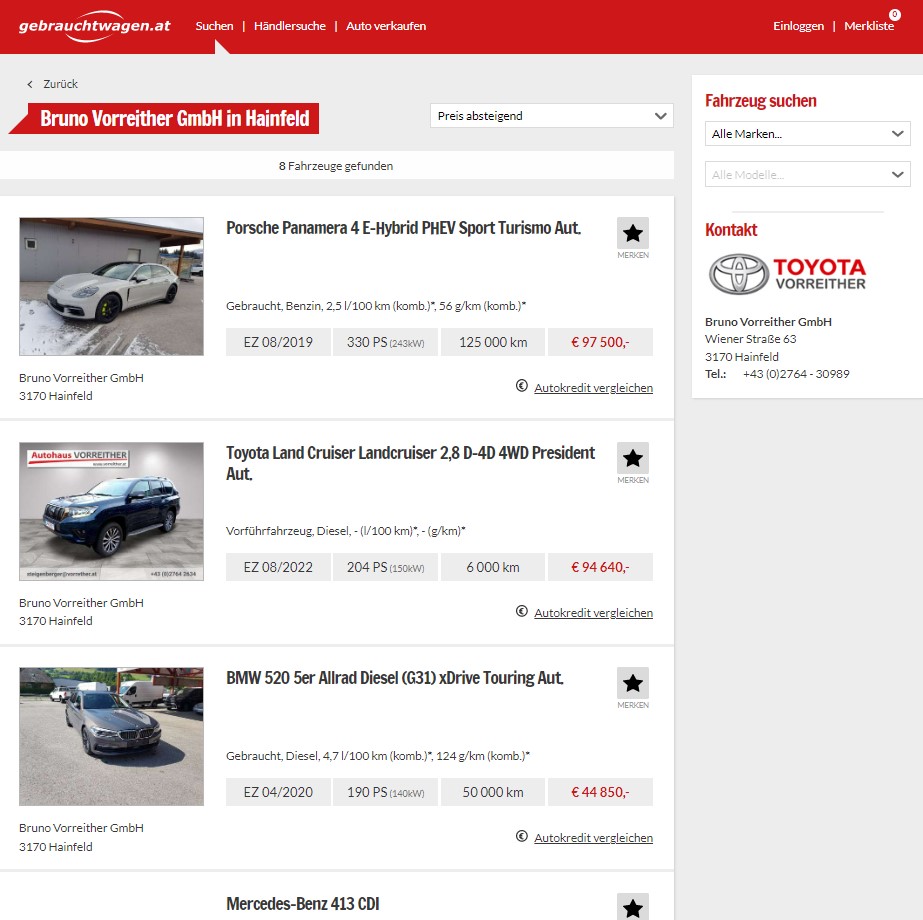Open the Händlersuche menu item

(290, 26)
